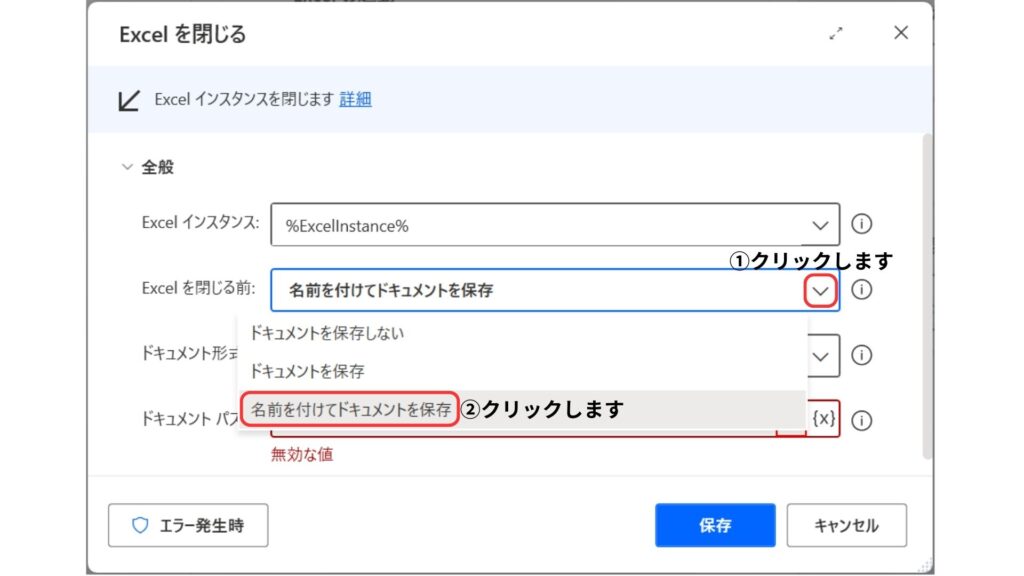Click the Excel インスタンスを閉じます description text
1024x576 pixels.
point(244,99)
